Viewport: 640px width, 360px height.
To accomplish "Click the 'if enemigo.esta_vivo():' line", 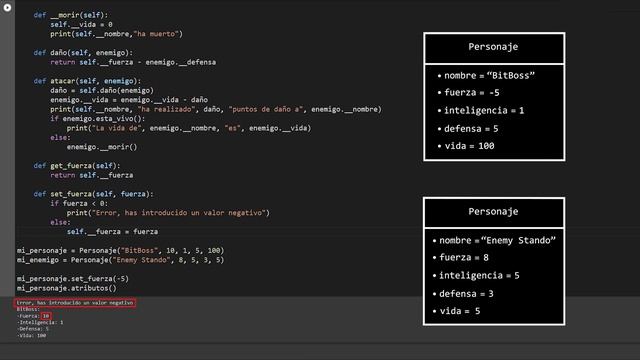I will click(x=98, y=118).
